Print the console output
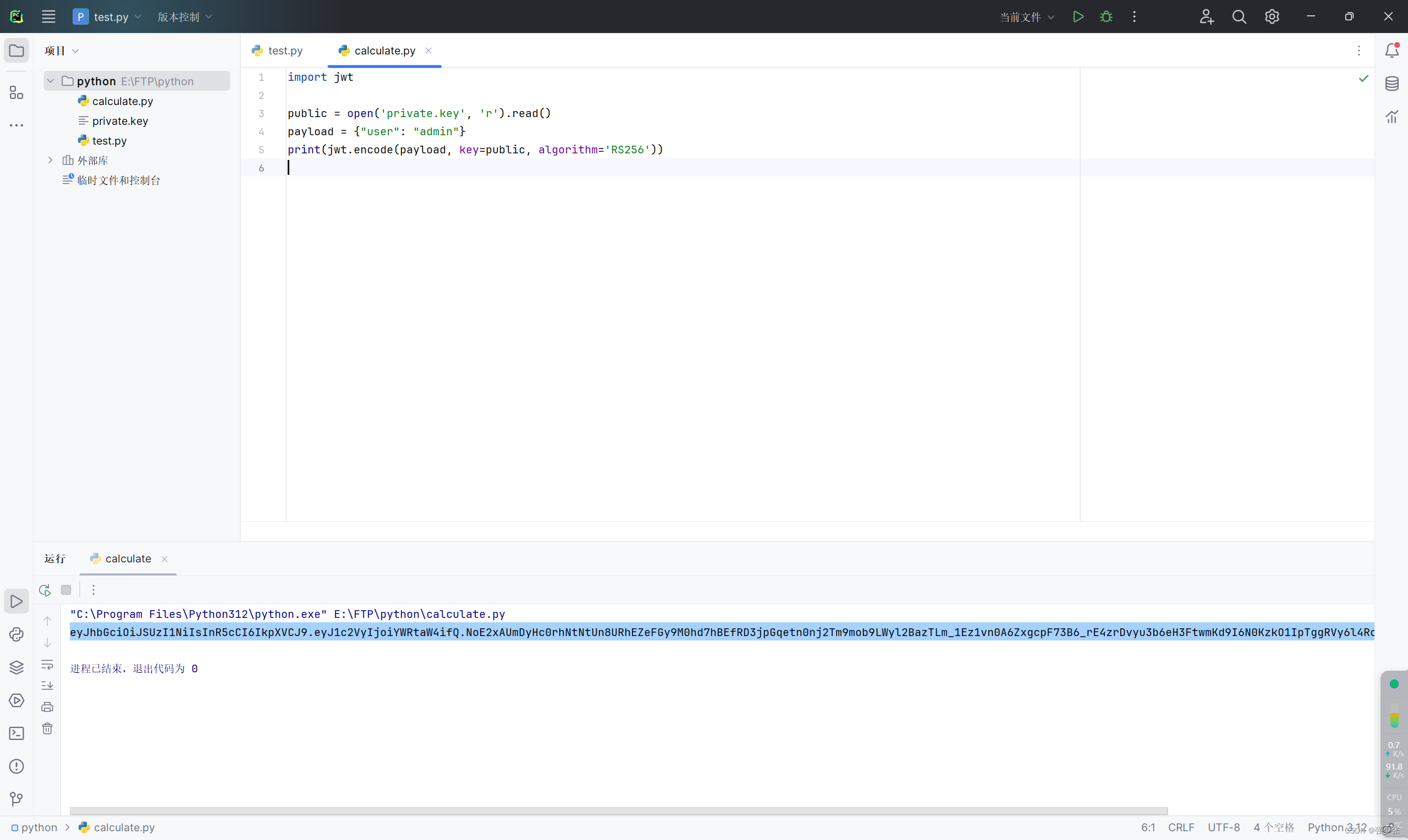This screenshot has width=1408, height=840. (x=47, y=707)
